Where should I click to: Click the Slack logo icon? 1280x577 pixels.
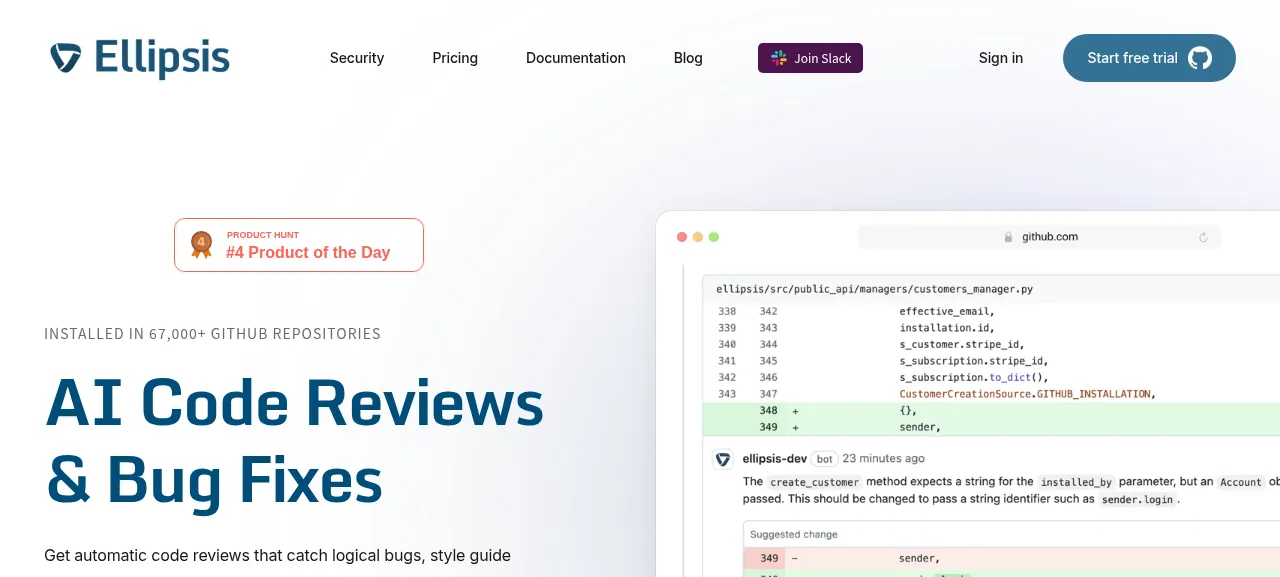coord(779,58)
